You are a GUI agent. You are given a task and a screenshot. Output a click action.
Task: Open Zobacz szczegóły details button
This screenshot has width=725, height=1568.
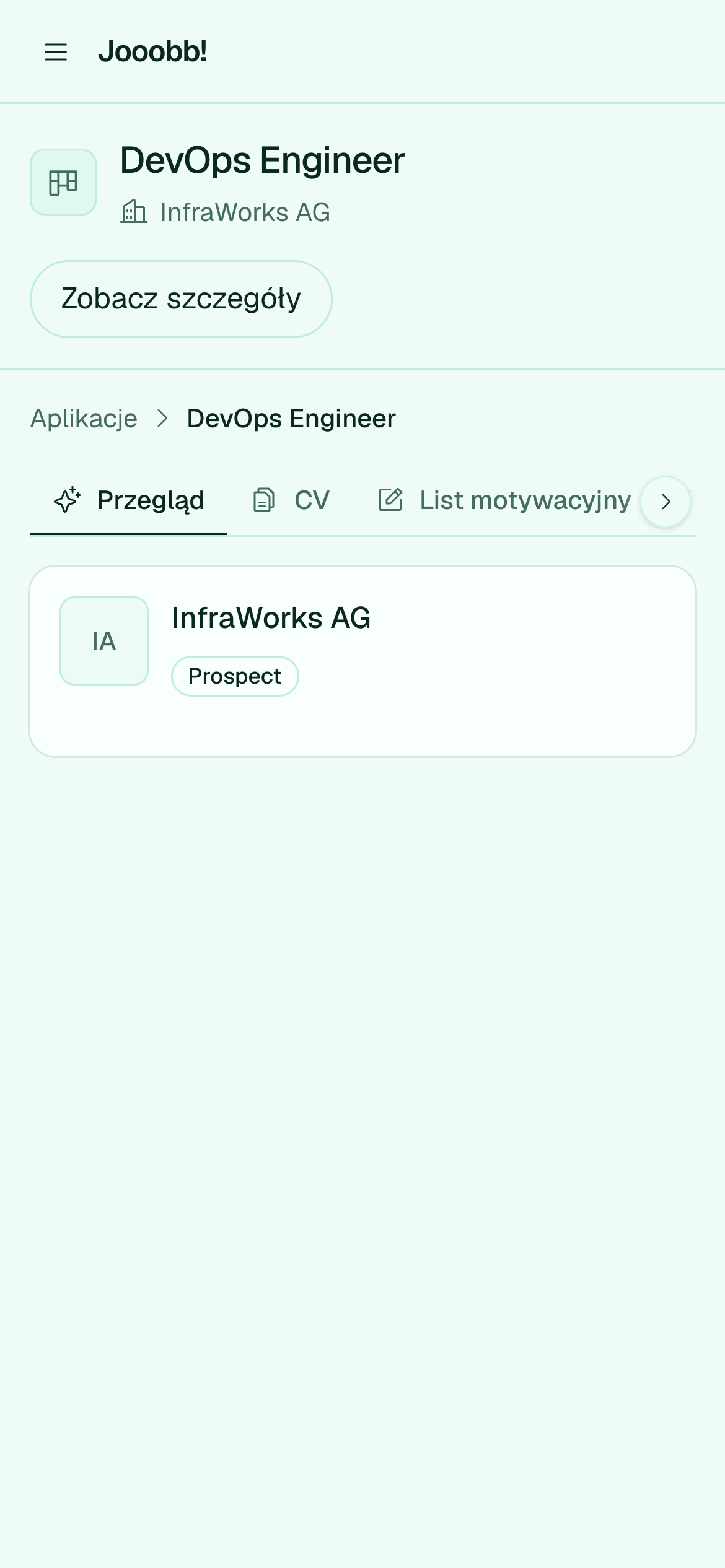pos(181,299)
